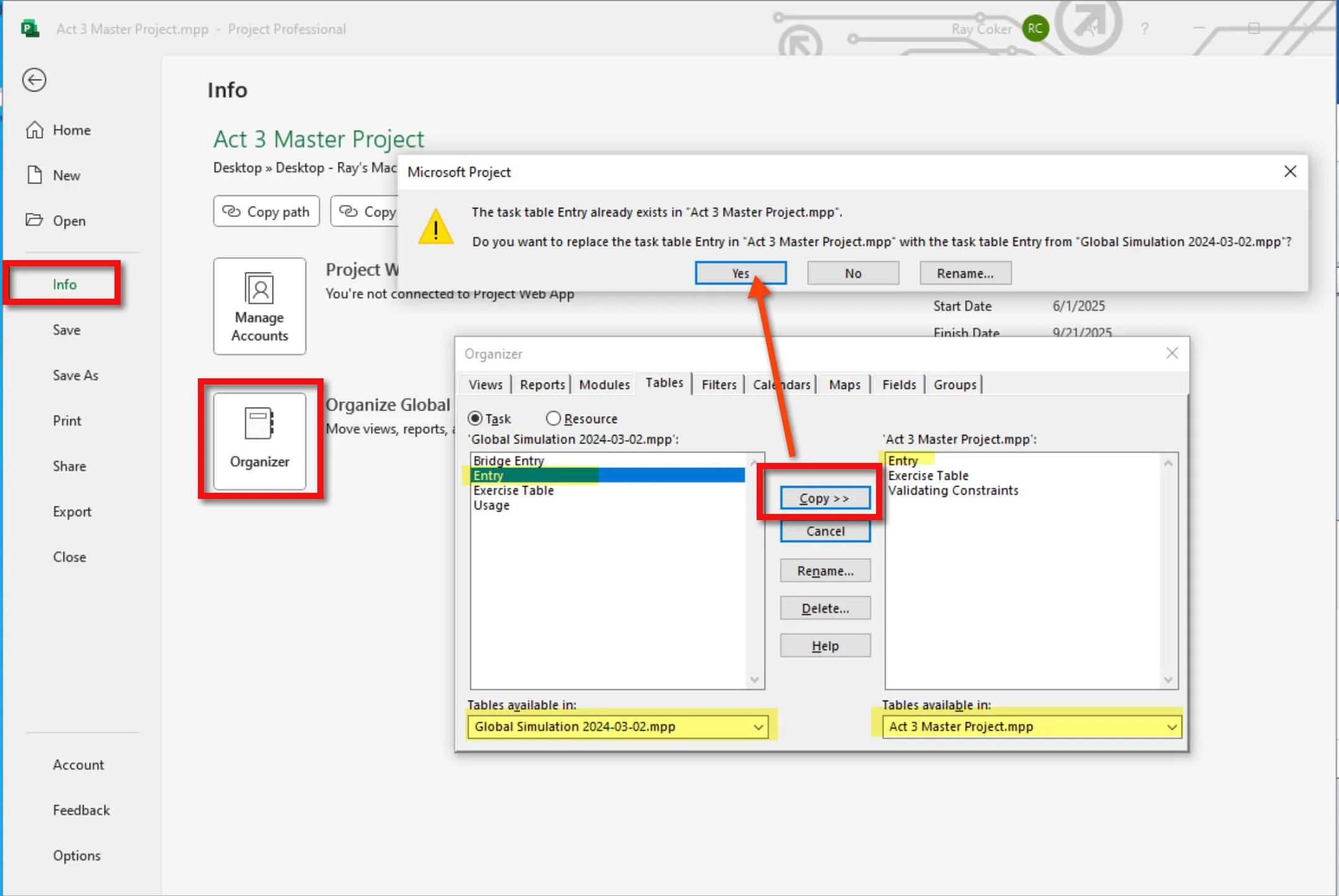Select Bridge Entry in the left list
Viewport: 1339px width, 896px height.
[x=608, y=460]
